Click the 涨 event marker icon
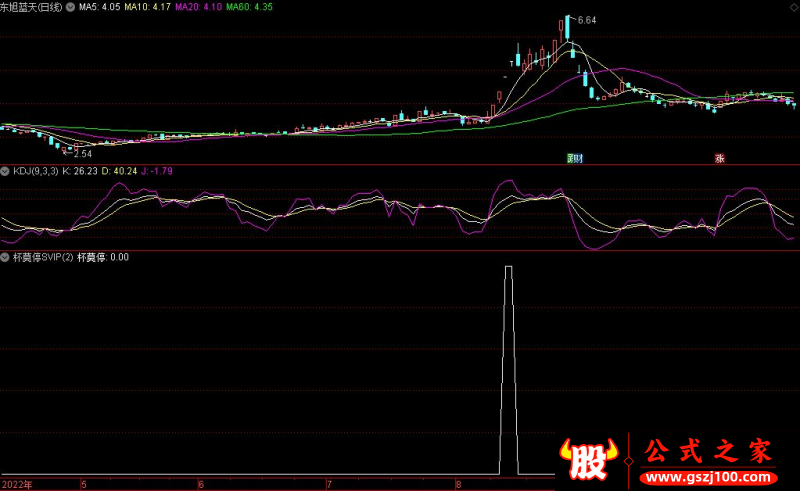The height and width of the screenshot is (491, 800). (x=719, y=158)
